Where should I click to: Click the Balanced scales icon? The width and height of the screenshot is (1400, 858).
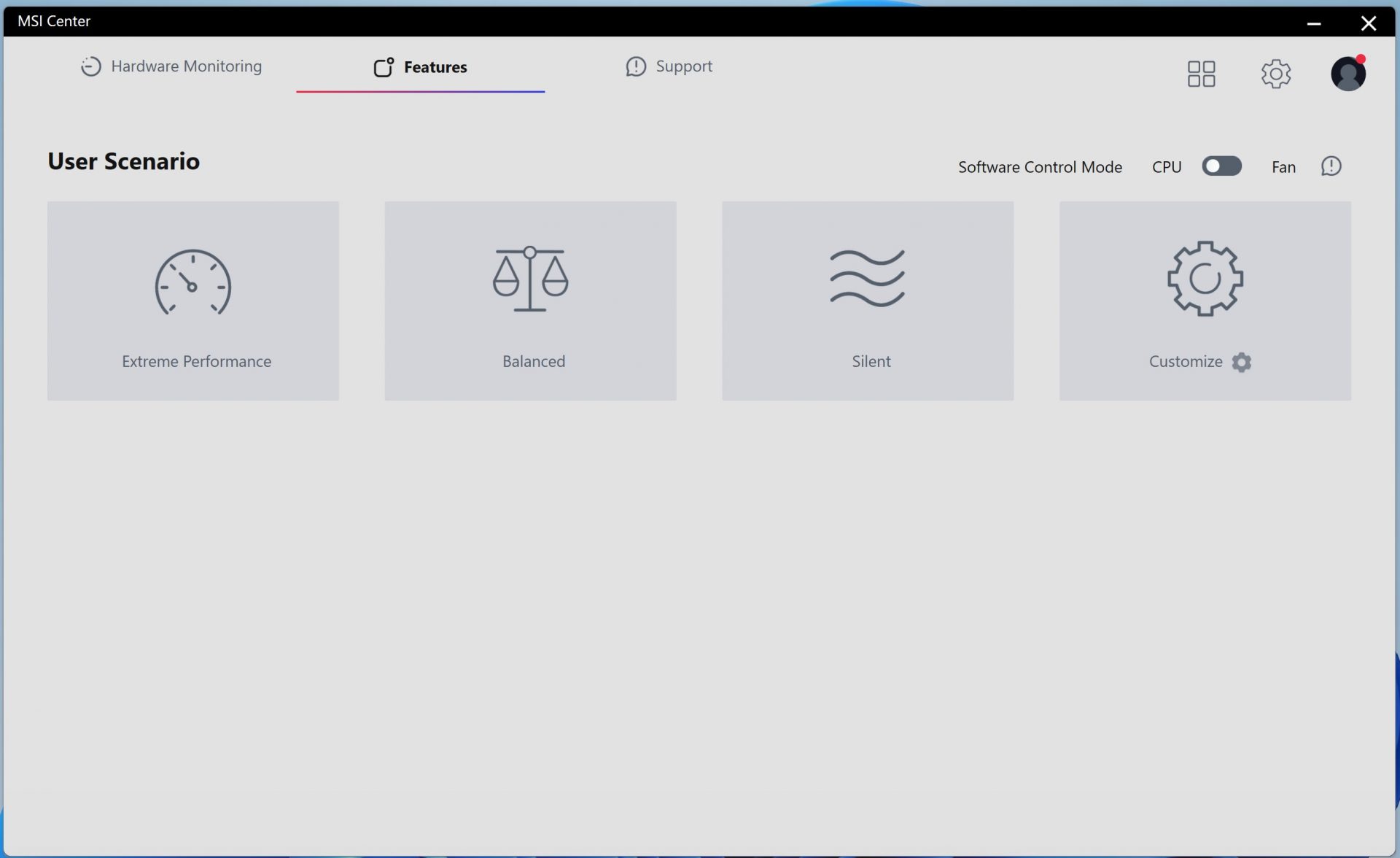coord(530,279)
